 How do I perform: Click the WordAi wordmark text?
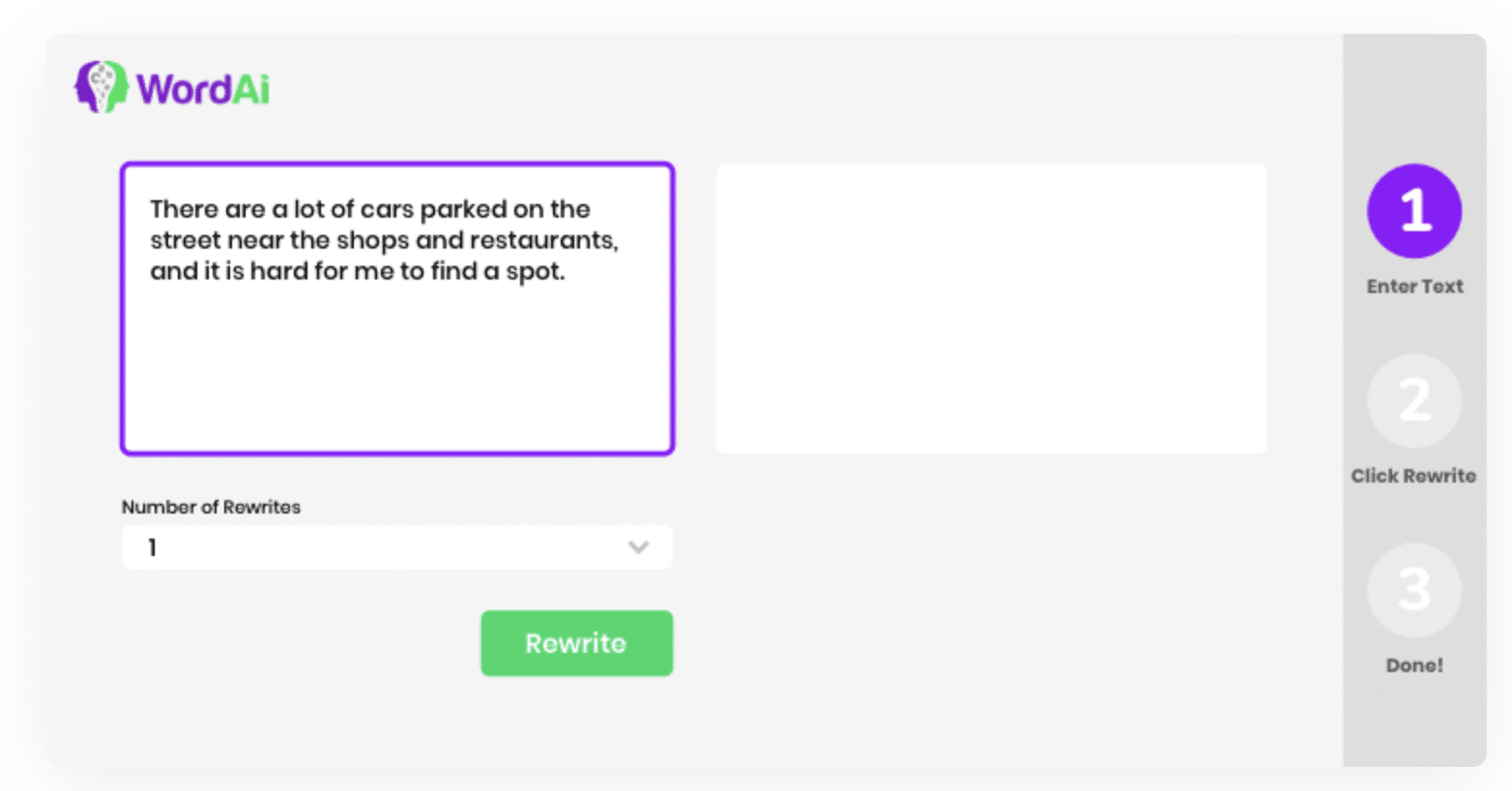[203, 89]
